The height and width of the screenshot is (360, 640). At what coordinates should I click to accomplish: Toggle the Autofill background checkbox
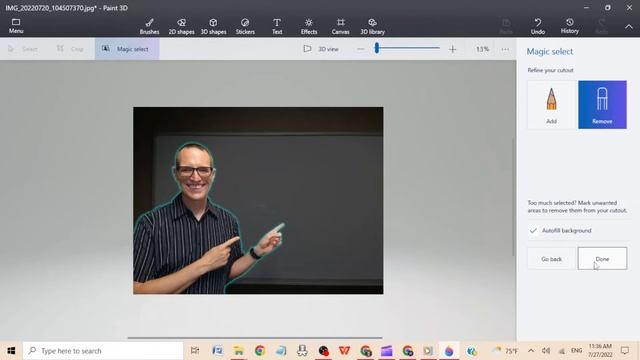coord(533,231)
